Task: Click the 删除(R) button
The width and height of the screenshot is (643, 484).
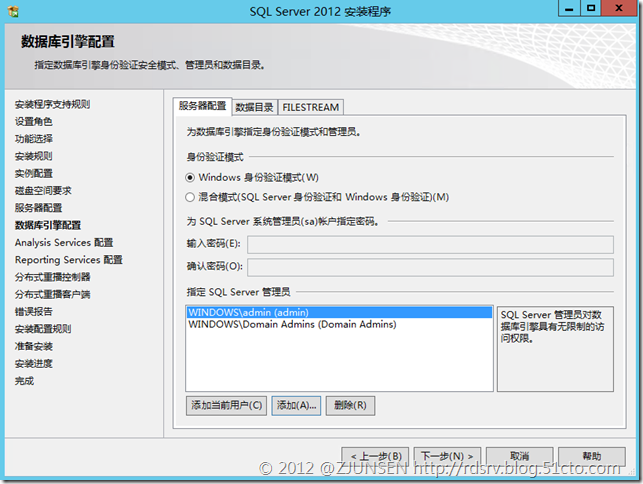Action: pyautogui.click(x=350, y=406)
